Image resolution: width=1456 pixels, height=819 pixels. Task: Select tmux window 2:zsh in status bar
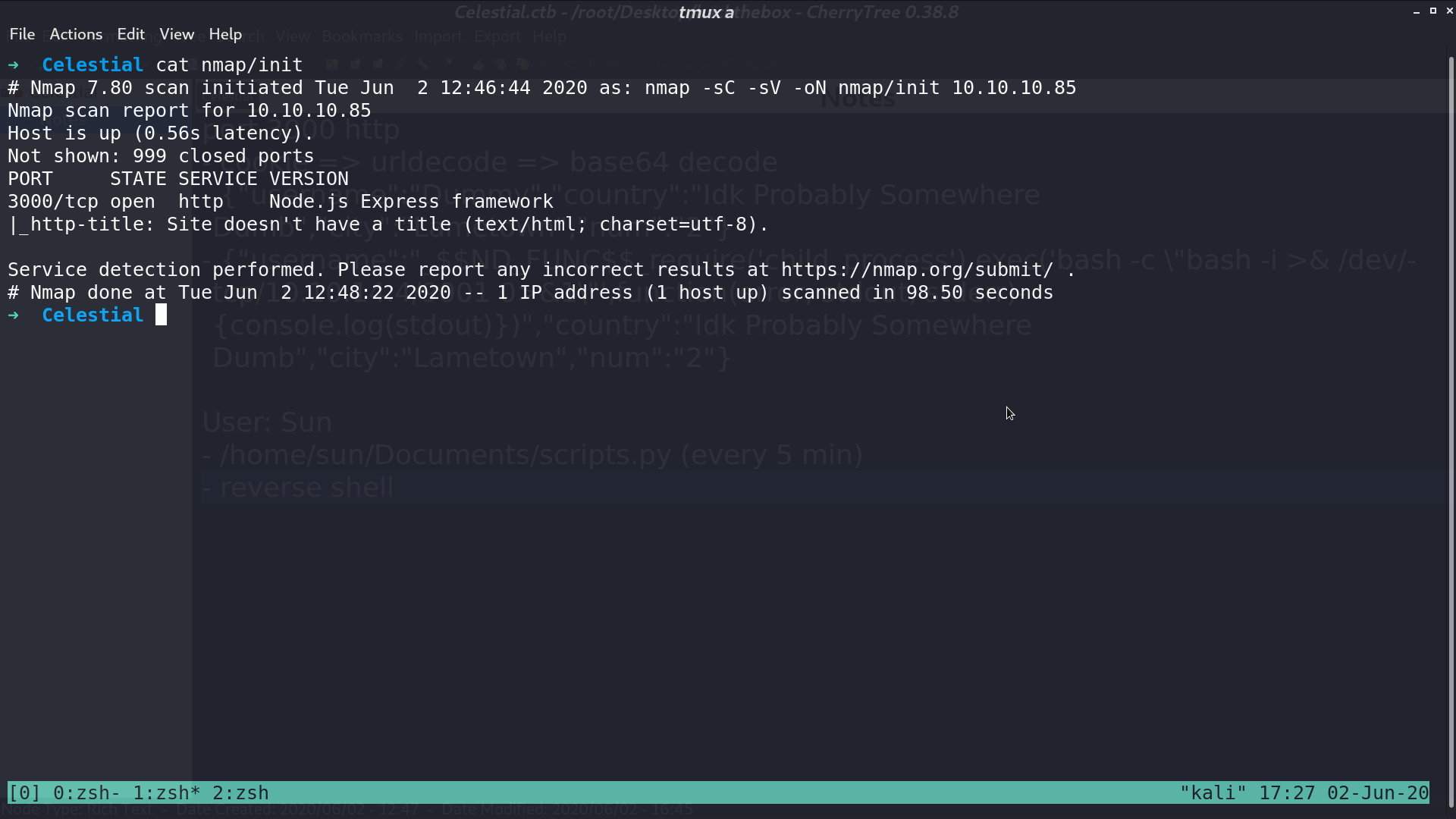point(240,793)
